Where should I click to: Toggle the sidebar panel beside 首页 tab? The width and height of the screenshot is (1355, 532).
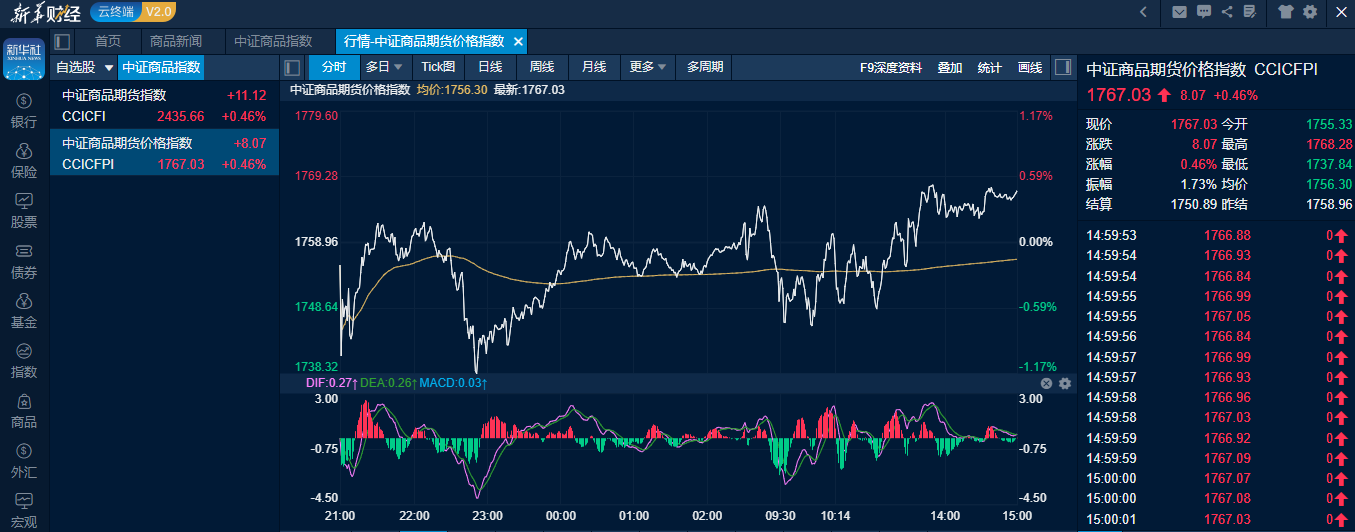63,41
